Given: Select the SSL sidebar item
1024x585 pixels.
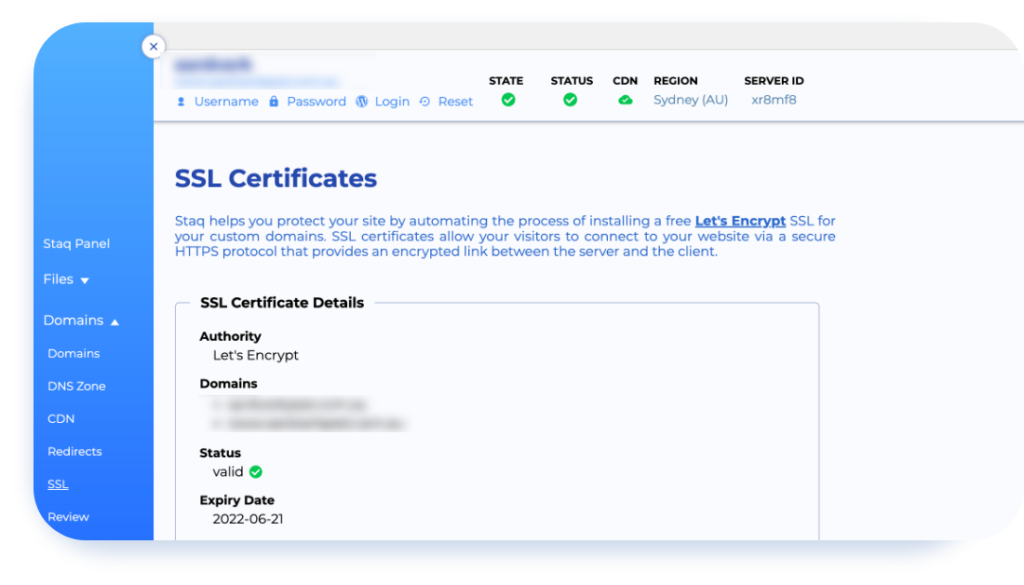Looking at the screenshot, I should (57, 484).
